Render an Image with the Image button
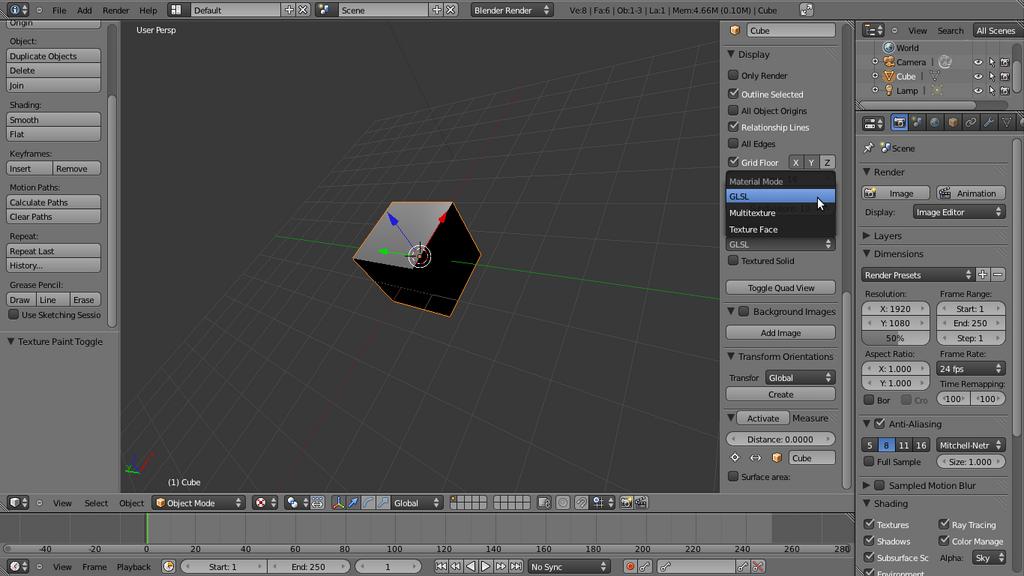 click(x=896, y=193)
